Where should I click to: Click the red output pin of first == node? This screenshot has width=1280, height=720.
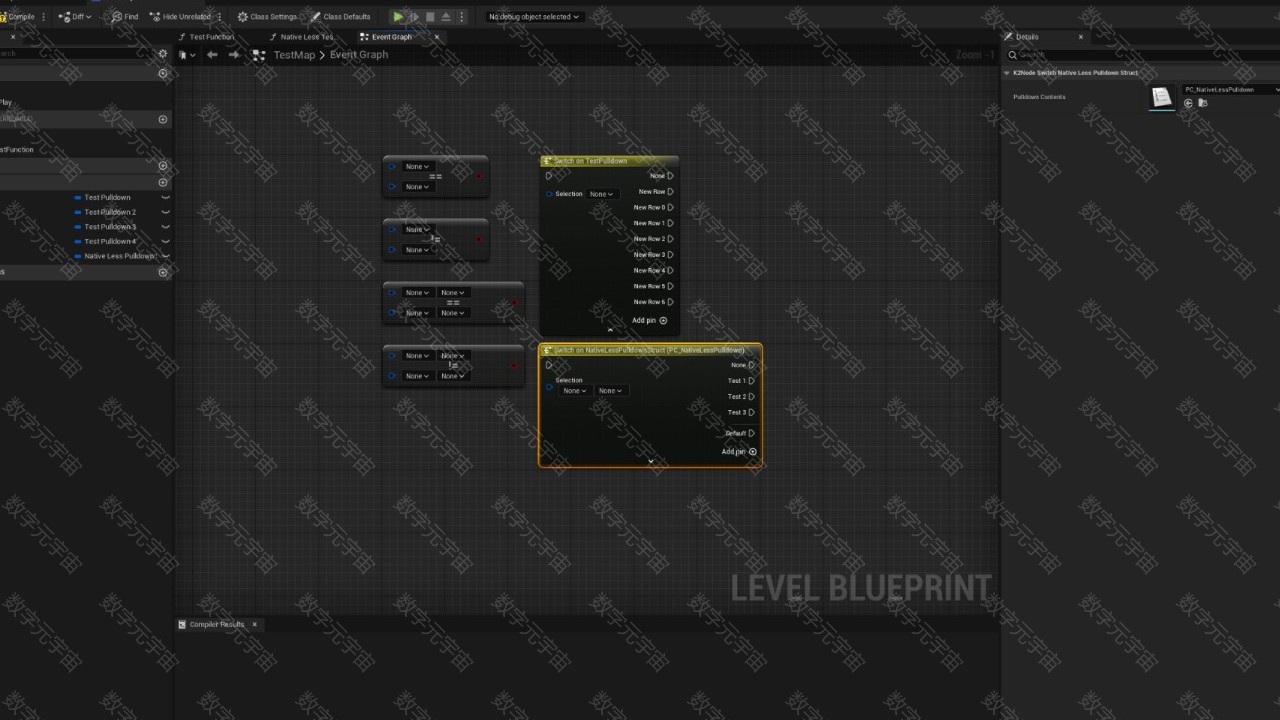479,176
